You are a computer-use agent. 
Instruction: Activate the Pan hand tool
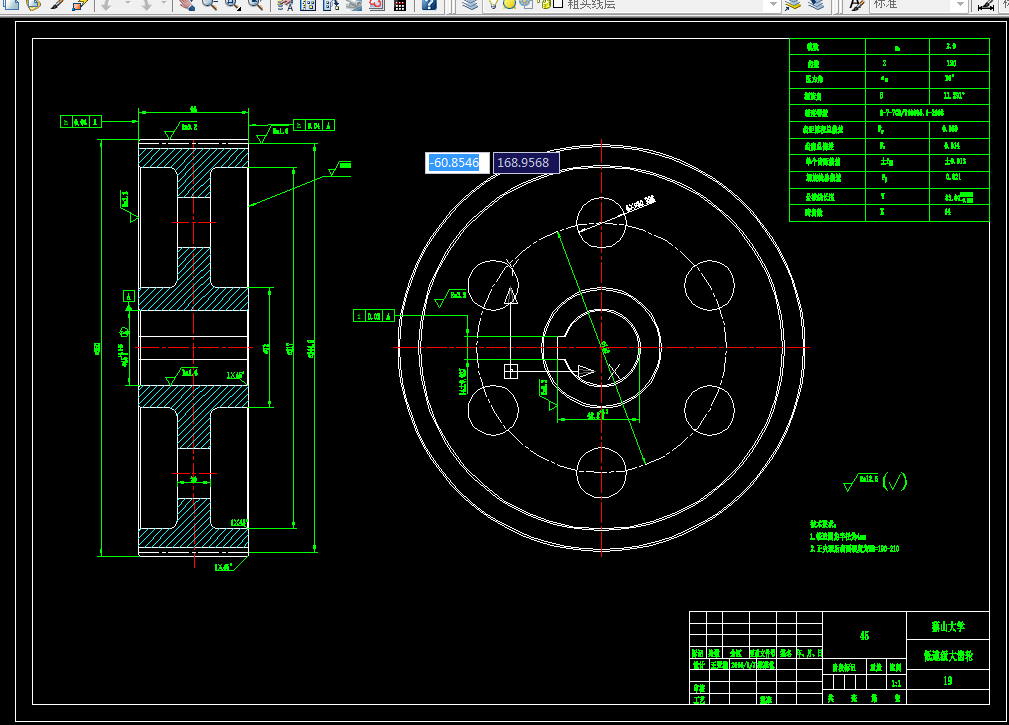pyautogui.click(x=186, y=5)
